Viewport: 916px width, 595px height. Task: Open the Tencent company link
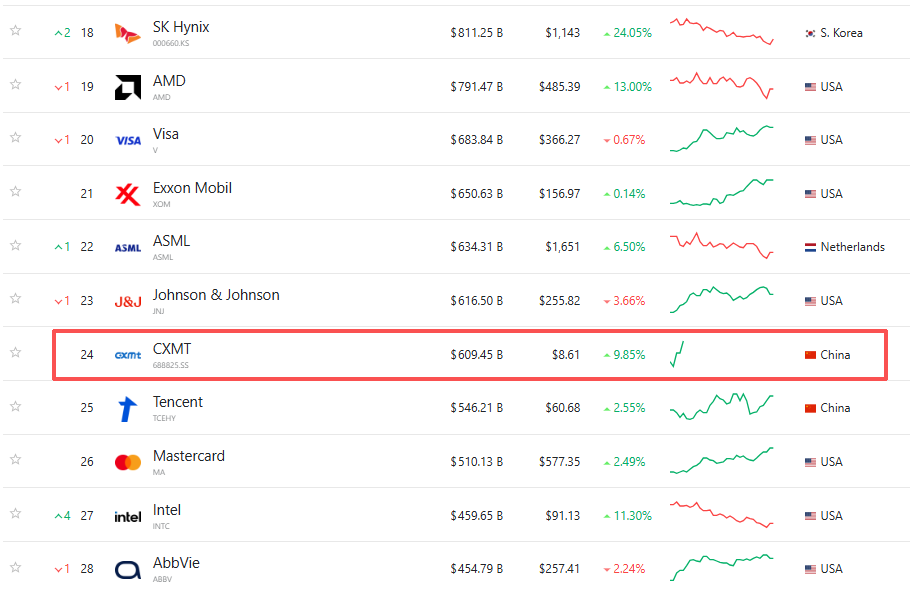178,402
